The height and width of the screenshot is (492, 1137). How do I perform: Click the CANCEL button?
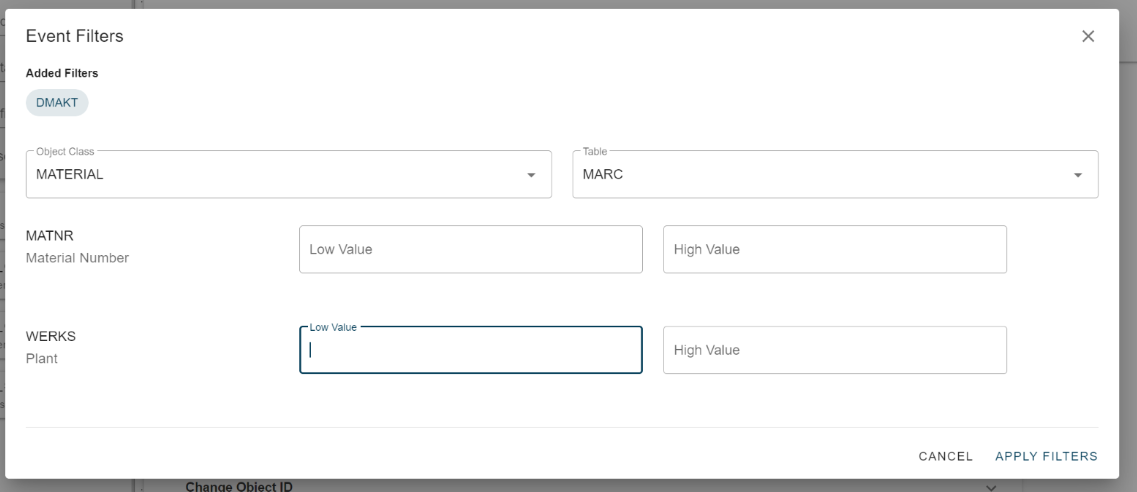(946, 456)
